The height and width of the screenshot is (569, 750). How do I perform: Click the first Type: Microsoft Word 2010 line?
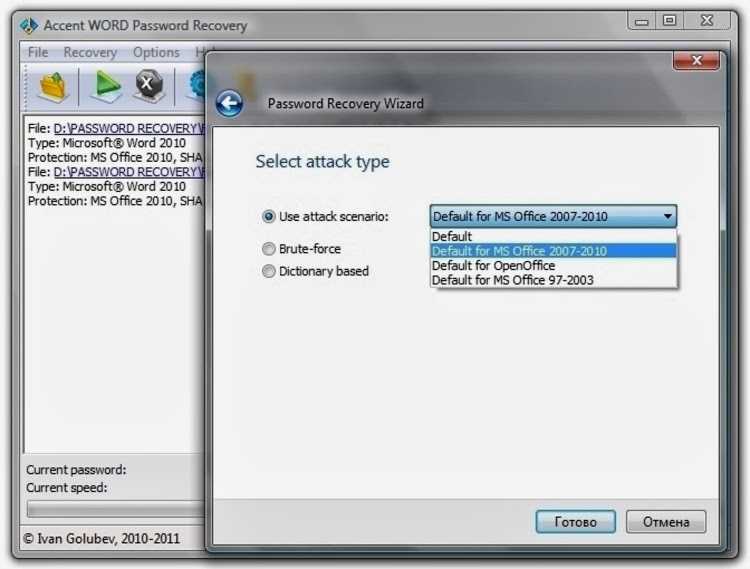[x=107, y=143]
